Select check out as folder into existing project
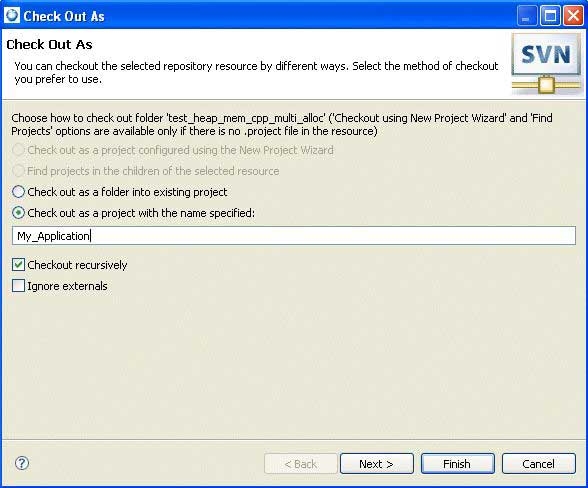Viewport: 588px width, 488px height. (120, 192)
